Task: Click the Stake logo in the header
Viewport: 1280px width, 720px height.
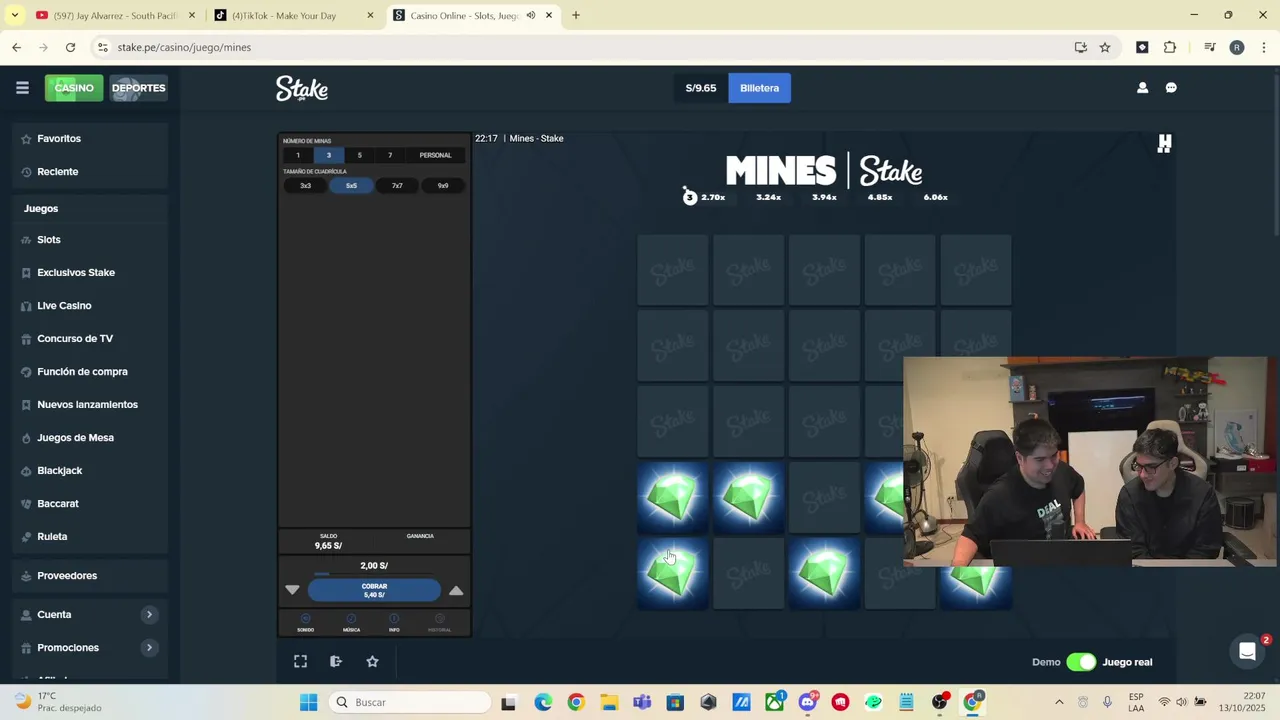Action: [x=302, y=88]
